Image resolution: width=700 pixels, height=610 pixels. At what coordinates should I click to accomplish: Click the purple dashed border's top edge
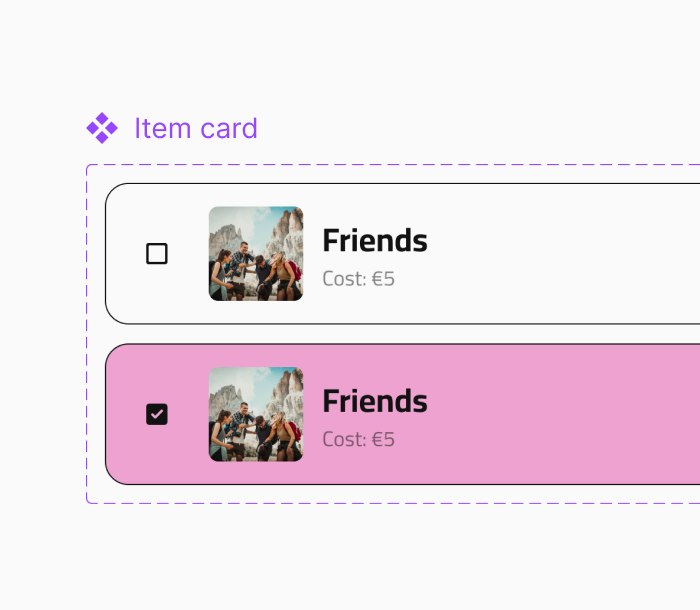click(400, 165)
